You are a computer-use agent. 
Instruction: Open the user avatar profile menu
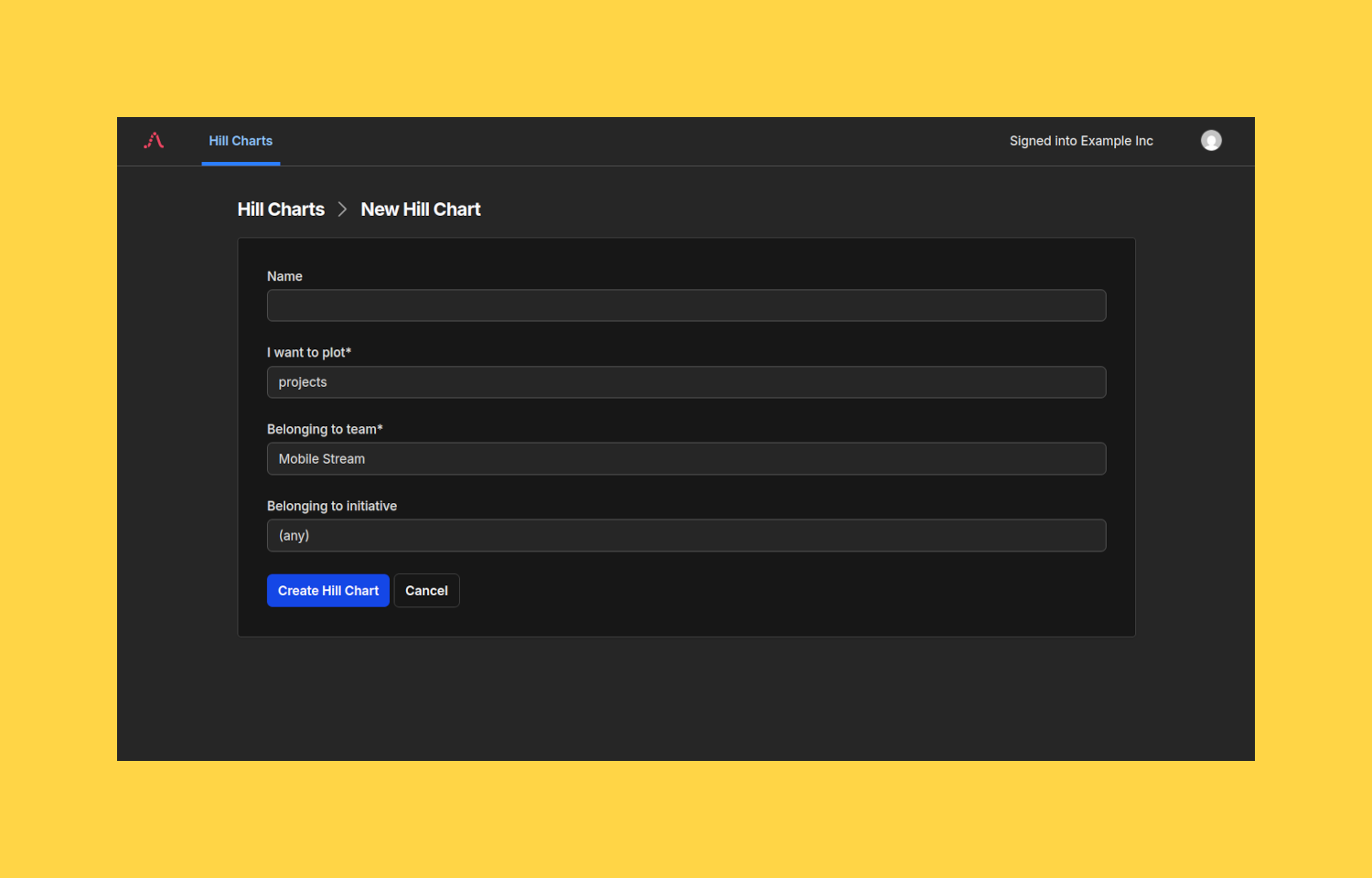(x=1211, y=140)
